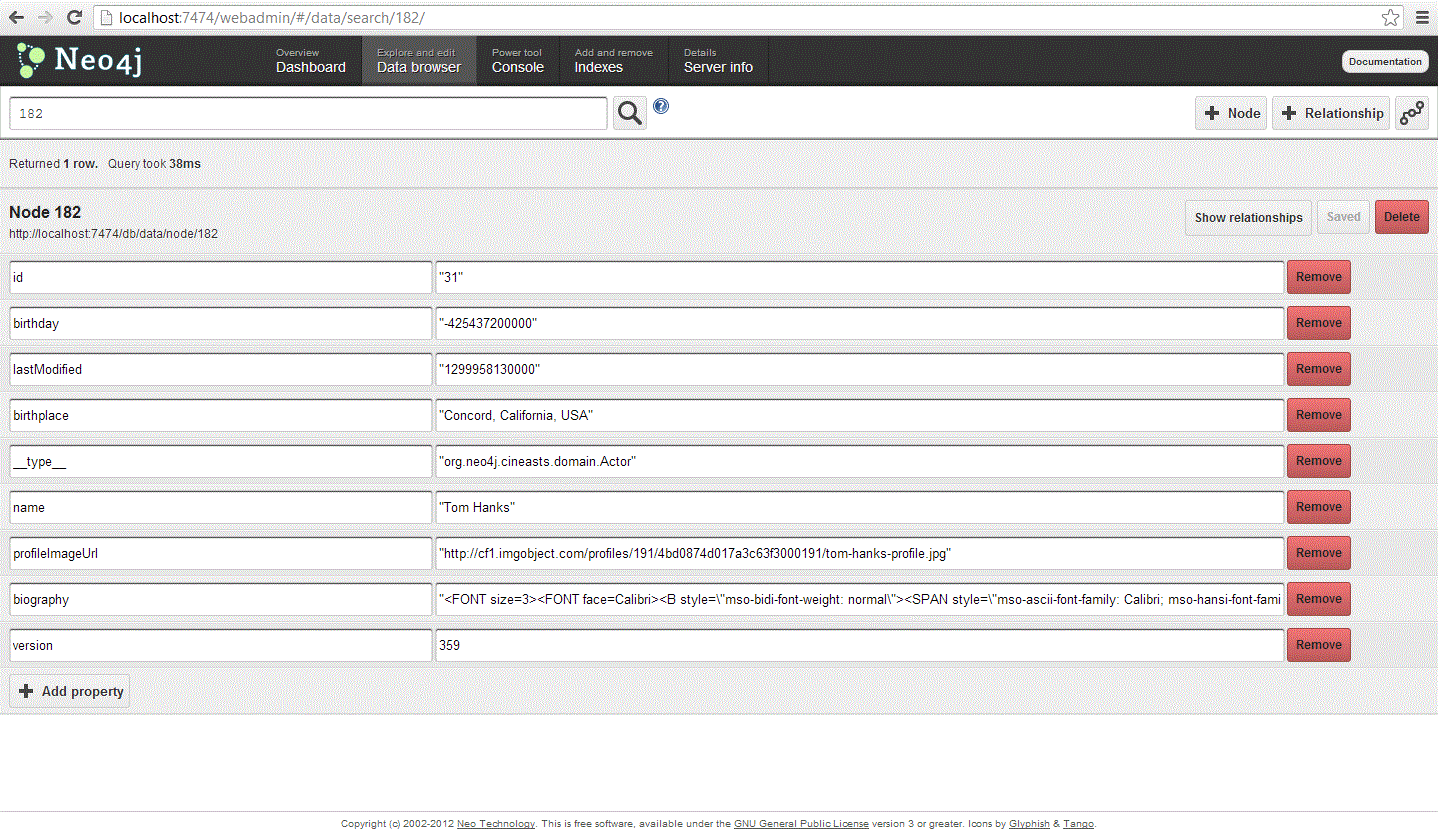
Task: Open the Tango icons link
Action: click(1078, 824)
